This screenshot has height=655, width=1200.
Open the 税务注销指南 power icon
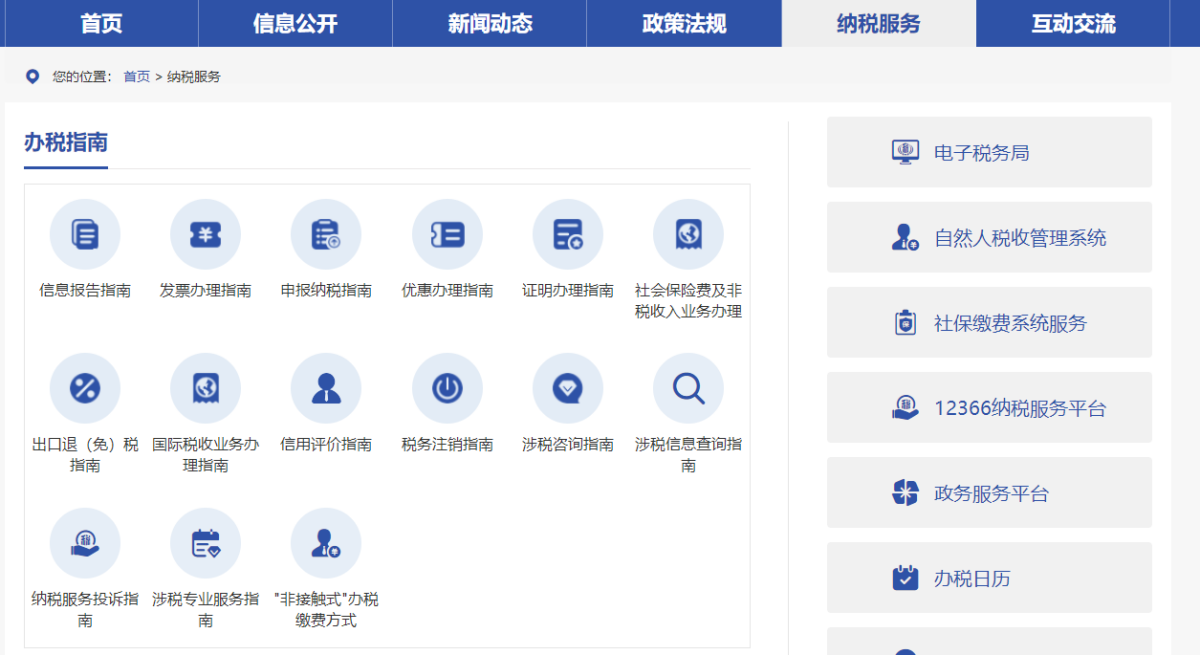point(447,389)
